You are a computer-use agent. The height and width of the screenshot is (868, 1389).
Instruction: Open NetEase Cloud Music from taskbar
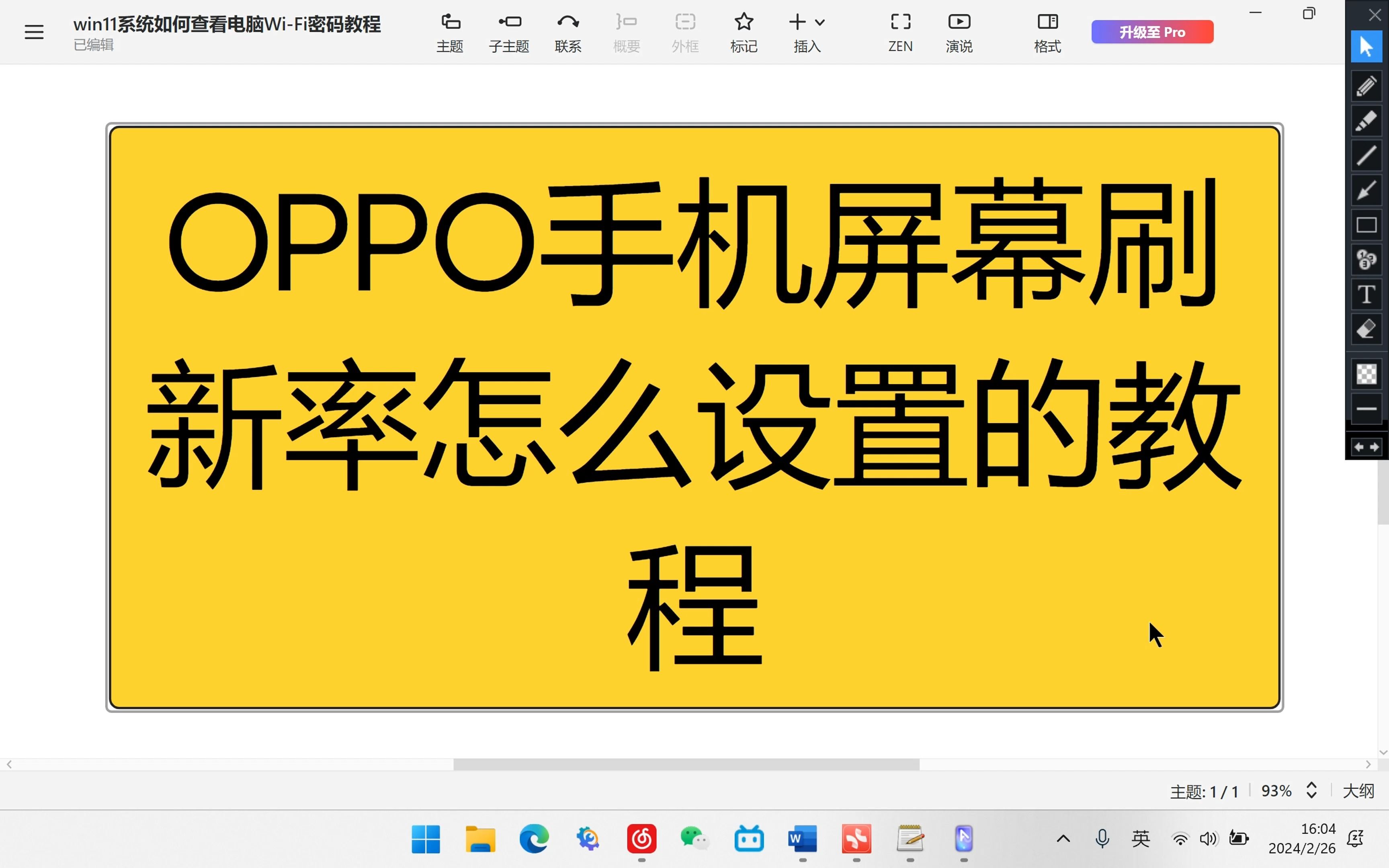(642, 839)
